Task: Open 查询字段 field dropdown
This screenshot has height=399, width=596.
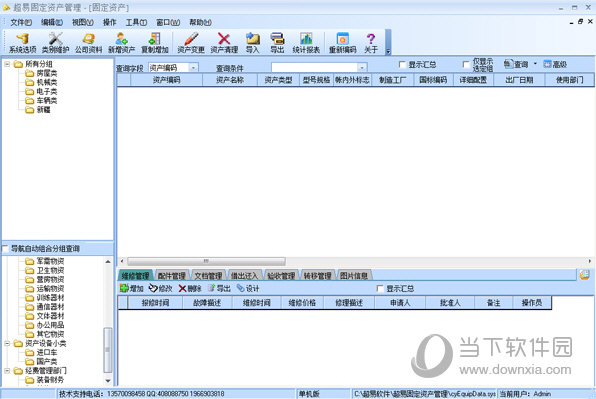Action: [193, 68]
